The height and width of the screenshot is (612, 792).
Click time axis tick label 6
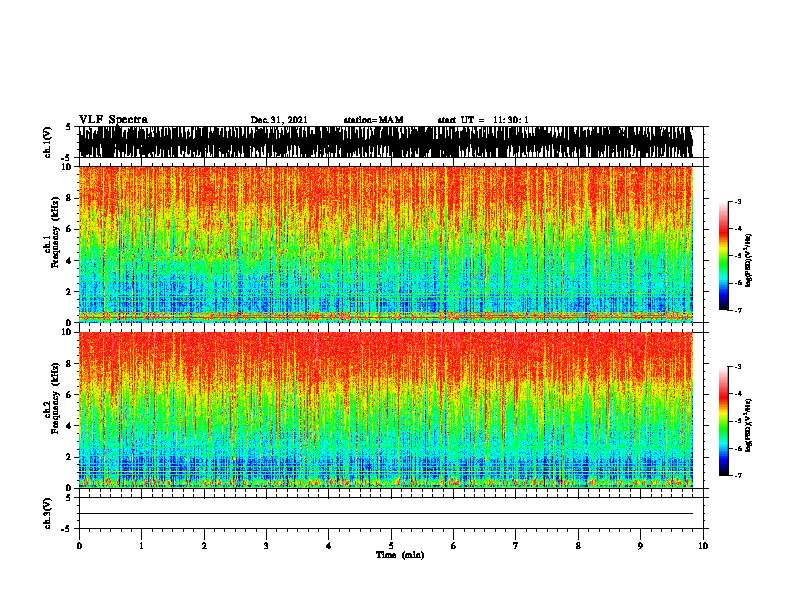(x=454, y=546)
